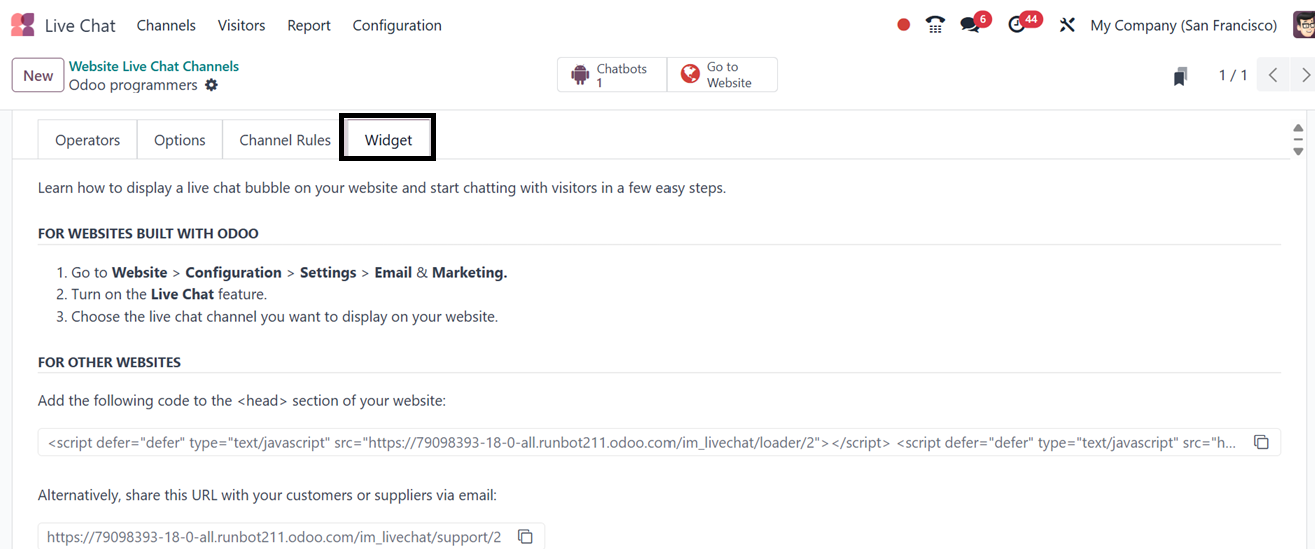Click the red recording status dot
Viewport: 1315px width, 549px height.
pyautogui.click(x=904, y=25)
